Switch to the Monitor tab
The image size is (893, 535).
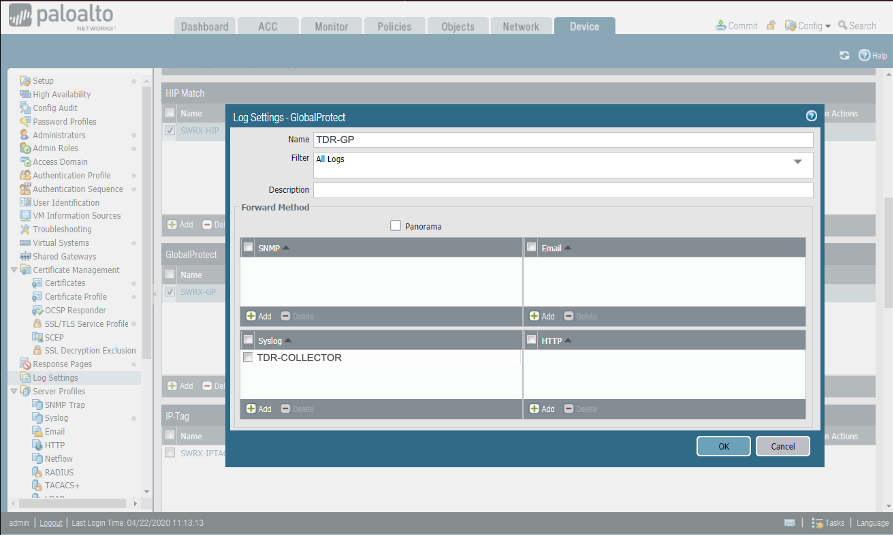(x=331, y=26)
